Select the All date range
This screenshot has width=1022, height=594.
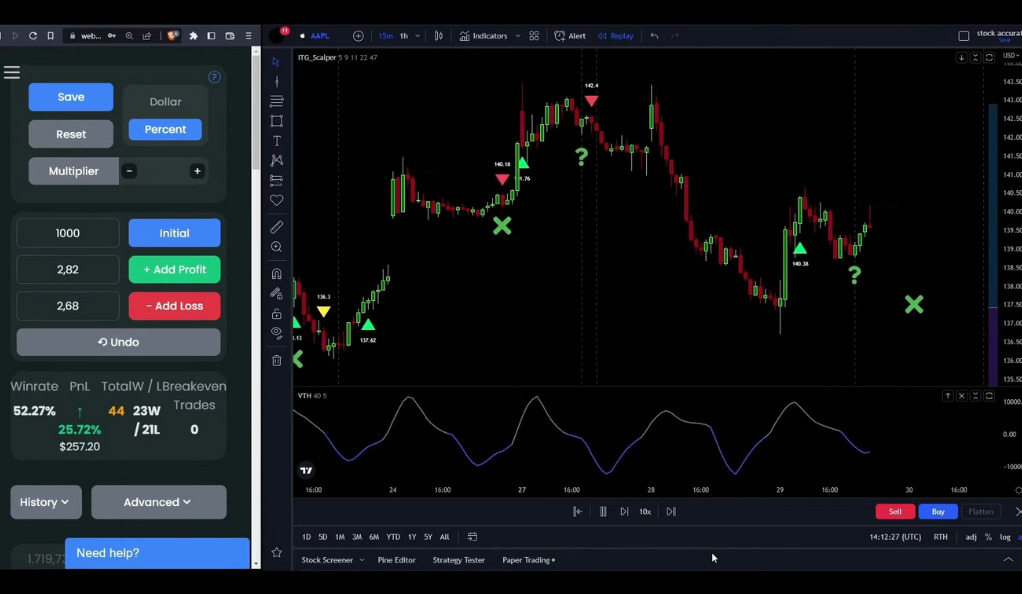tap(445, 537)
